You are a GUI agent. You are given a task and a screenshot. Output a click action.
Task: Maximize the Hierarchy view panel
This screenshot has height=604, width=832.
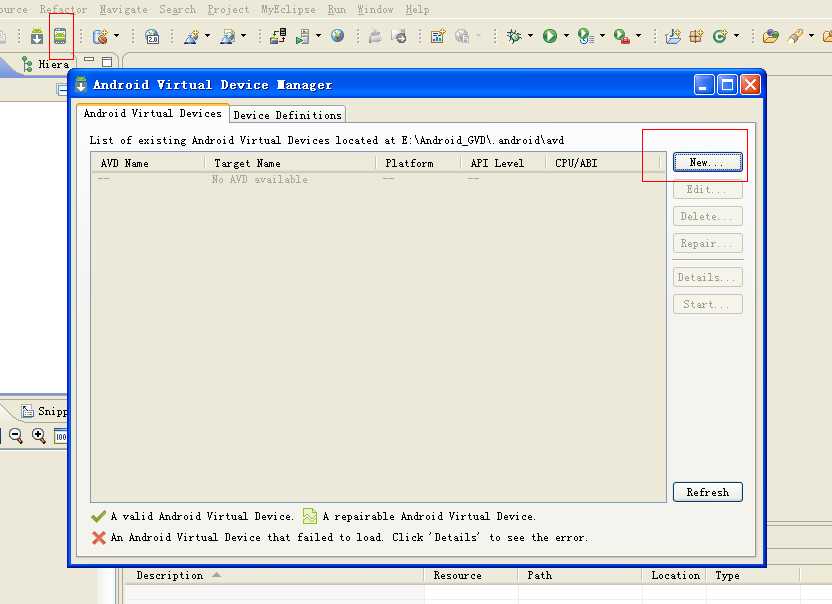107,62
